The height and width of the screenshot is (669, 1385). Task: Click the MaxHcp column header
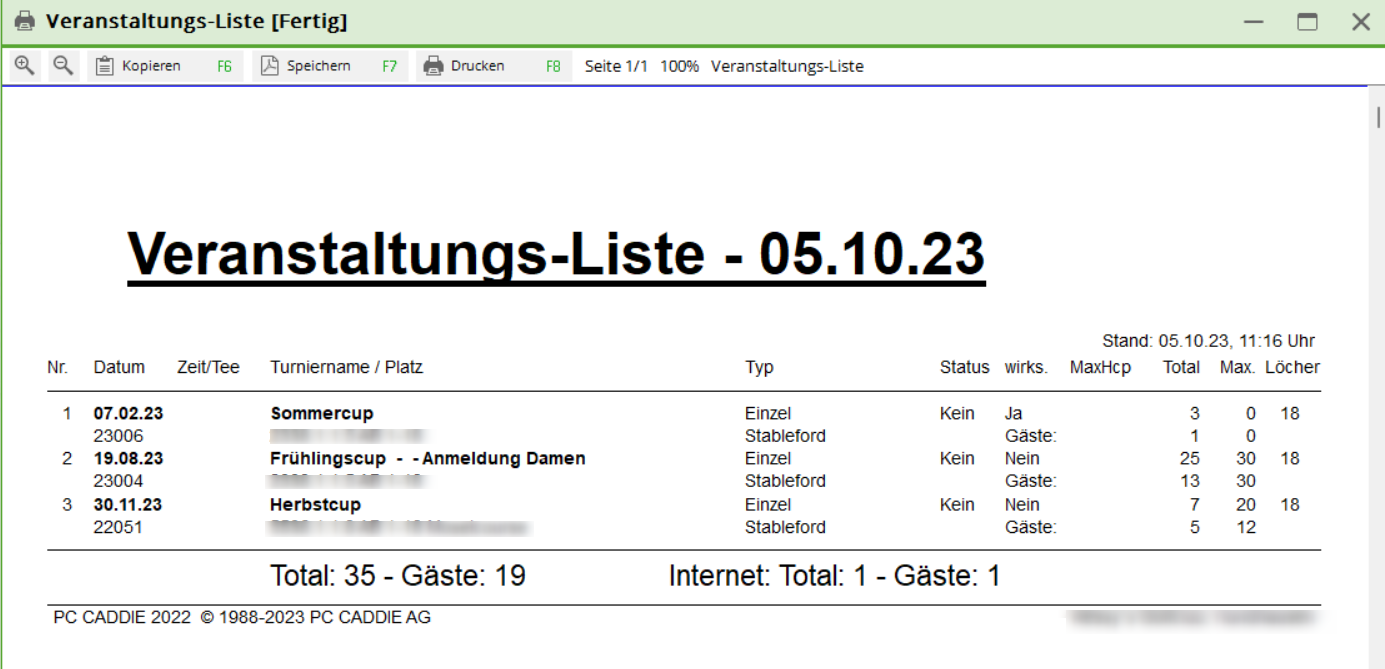[x=1100, y=367]
